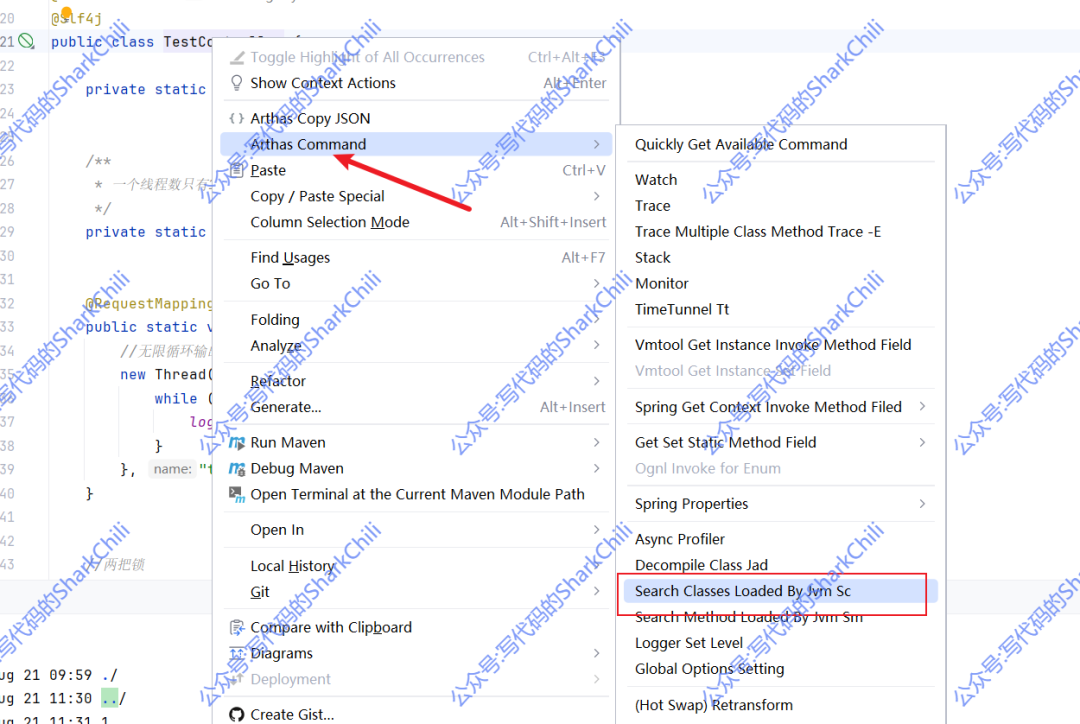Select Vmtool Get Instance Invoke Method Field
The width and height of the screenshot is (1080, 724).
point(781,345)
